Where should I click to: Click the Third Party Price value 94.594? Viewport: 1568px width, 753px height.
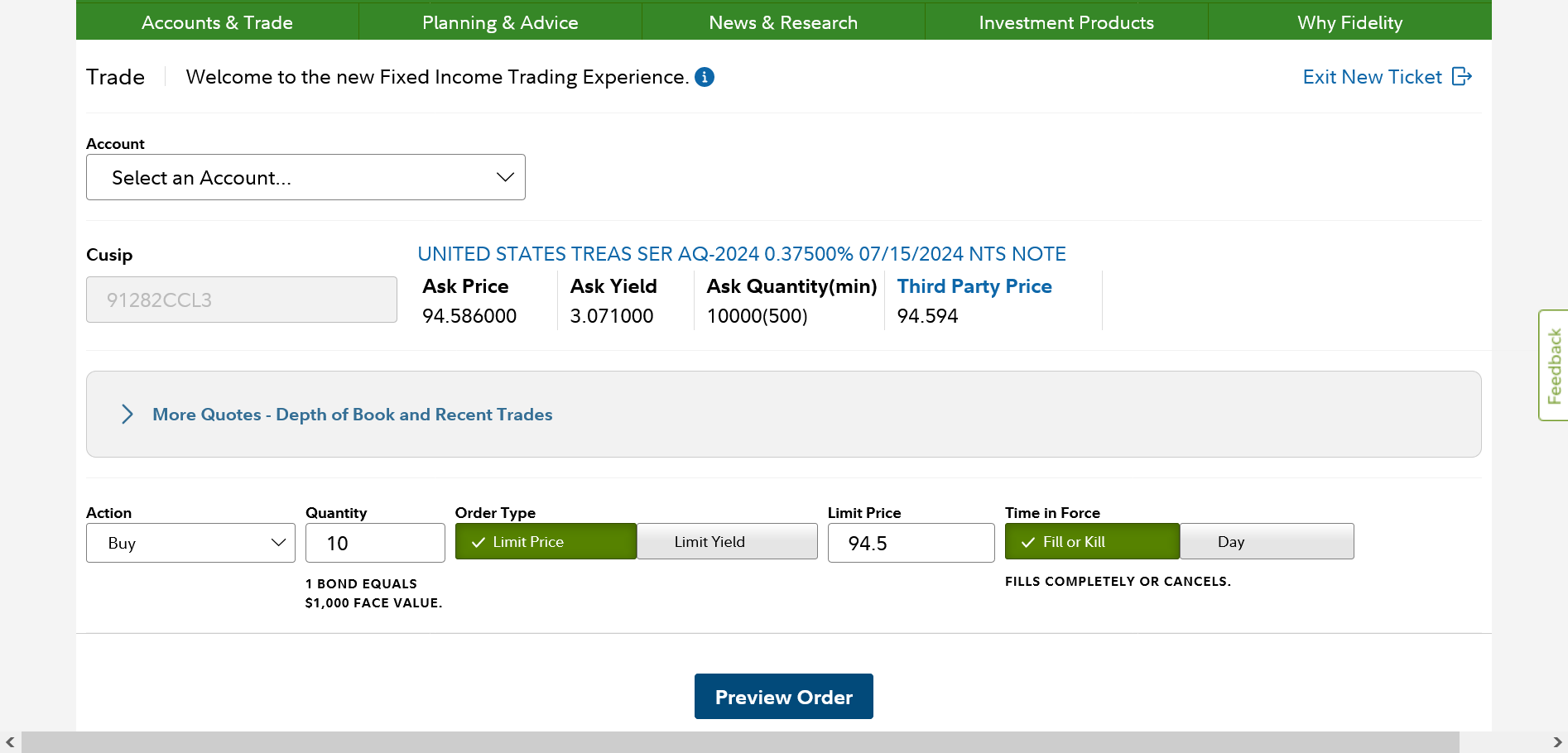pos(927,316)
